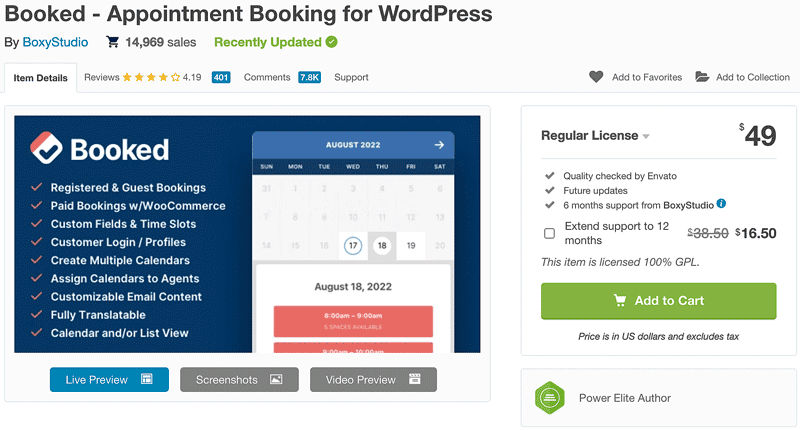The width and height of the screenshot is (800, 430).
Task: Select day 19 in the preview calendar
Action: pyautogui.click(x=411, y=245)
